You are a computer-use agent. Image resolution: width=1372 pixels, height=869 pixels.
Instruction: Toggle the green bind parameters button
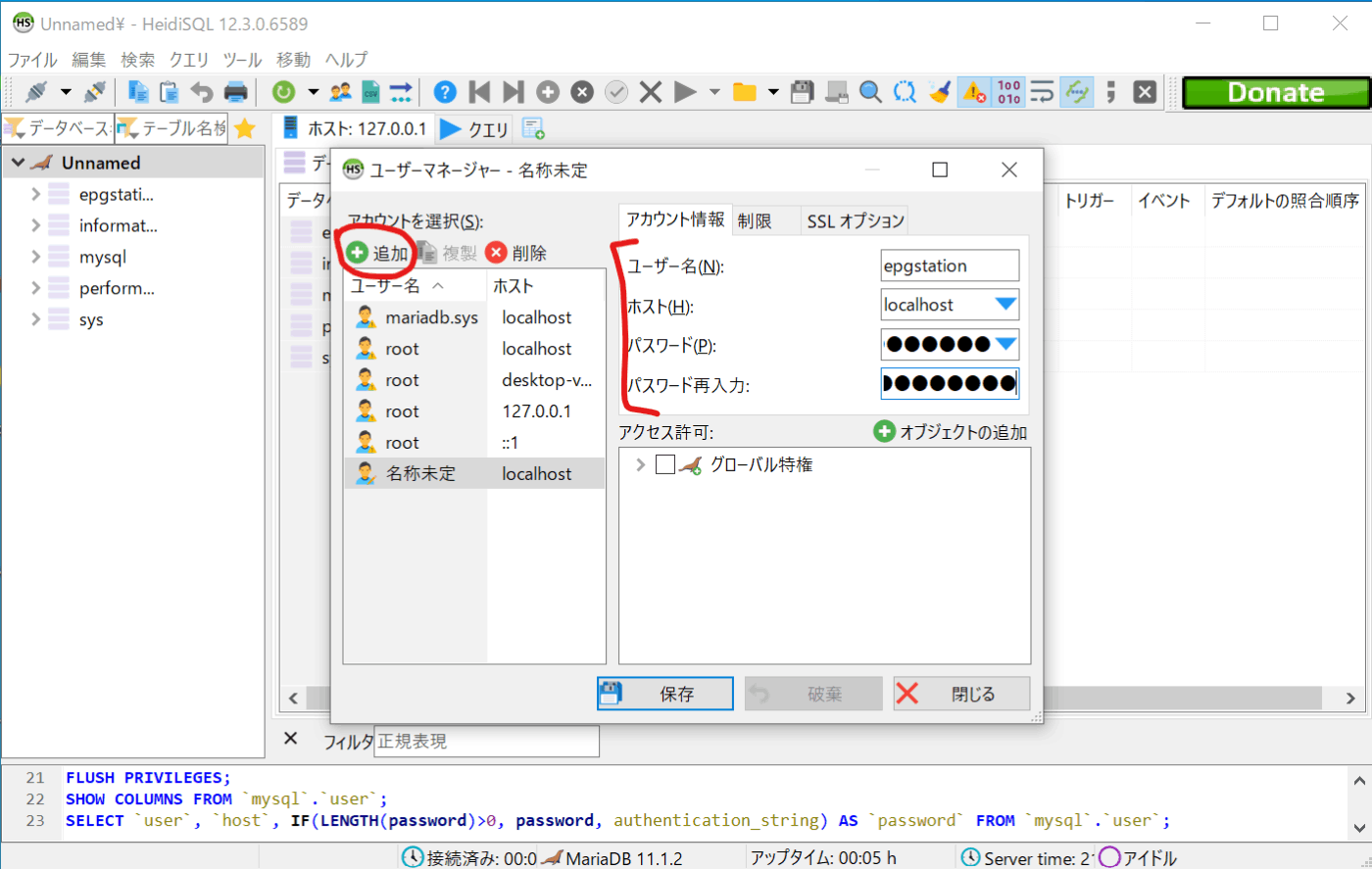point(1077,92)
